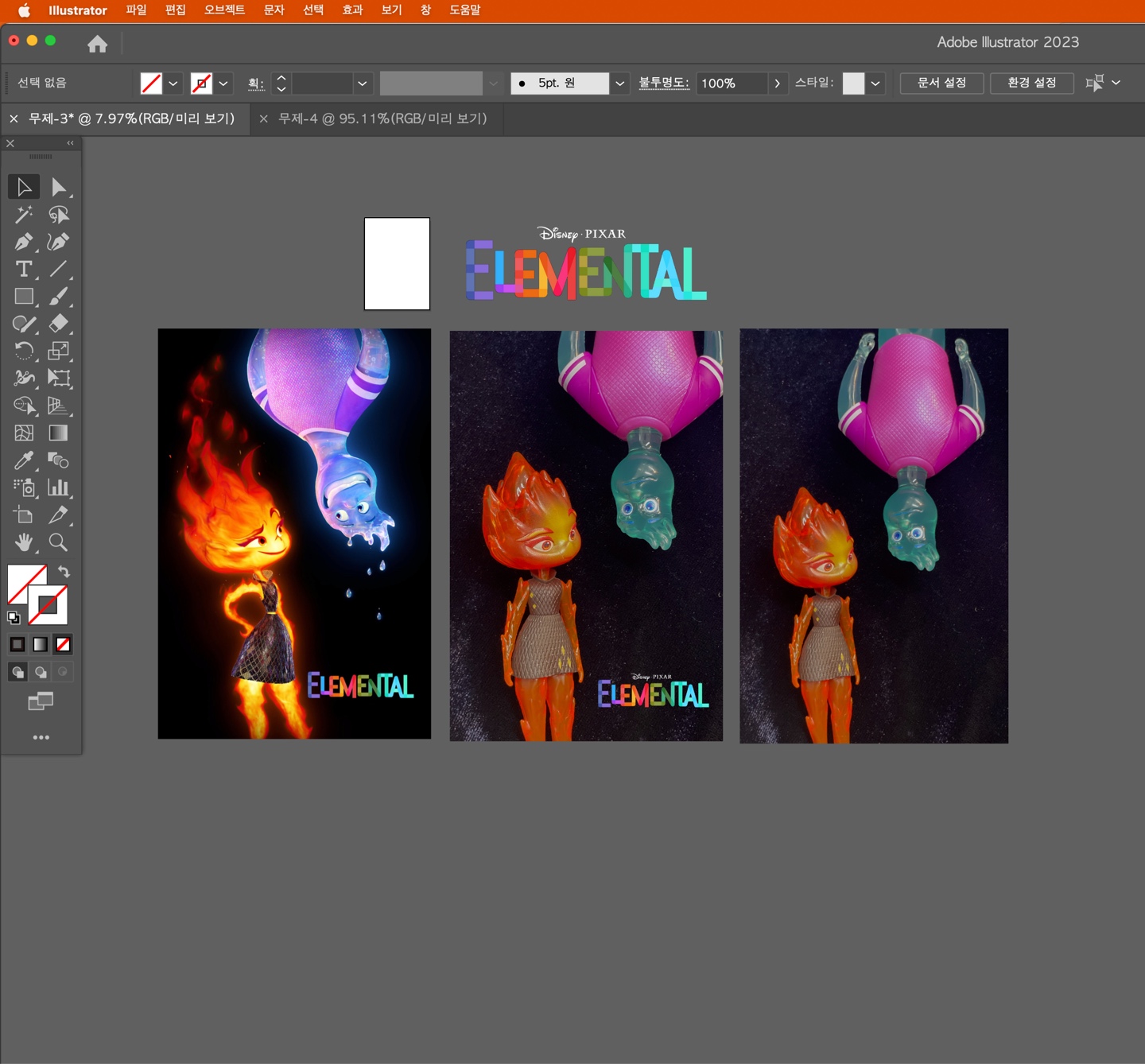Open the stroke color dropdown in control bar
1145x1064 pixels.
pos(223,83)
